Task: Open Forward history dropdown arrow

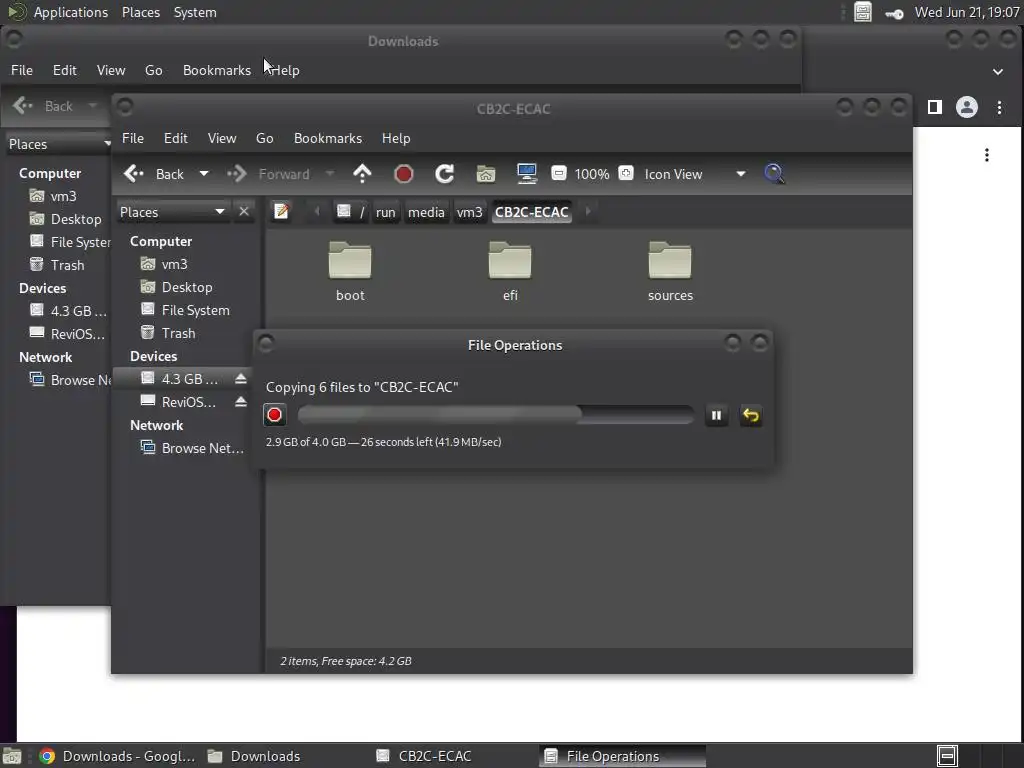Action: pos(330,174)
